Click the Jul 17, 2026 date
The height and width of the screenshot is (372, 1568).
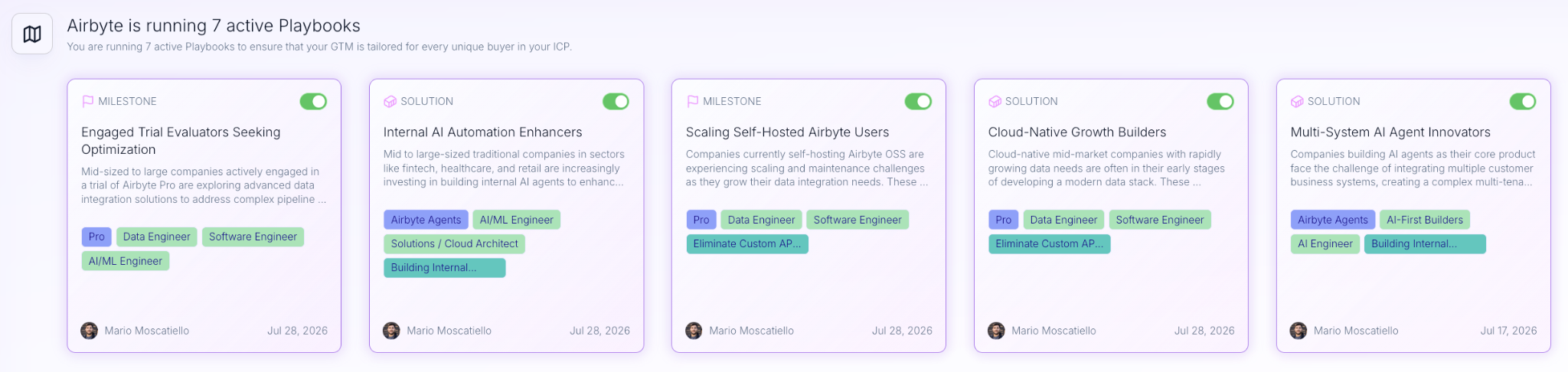click(1508, 331)
